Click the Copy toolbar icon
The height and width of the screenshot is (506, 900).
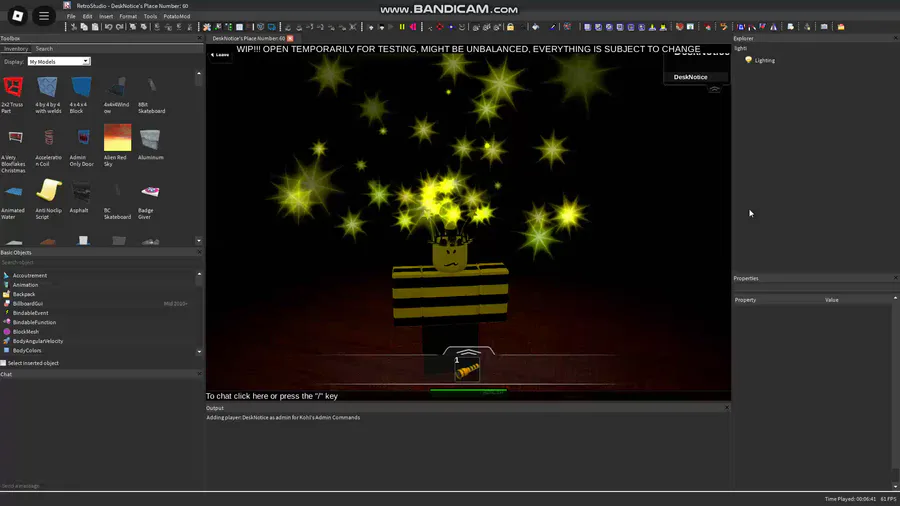click(84, 27)
